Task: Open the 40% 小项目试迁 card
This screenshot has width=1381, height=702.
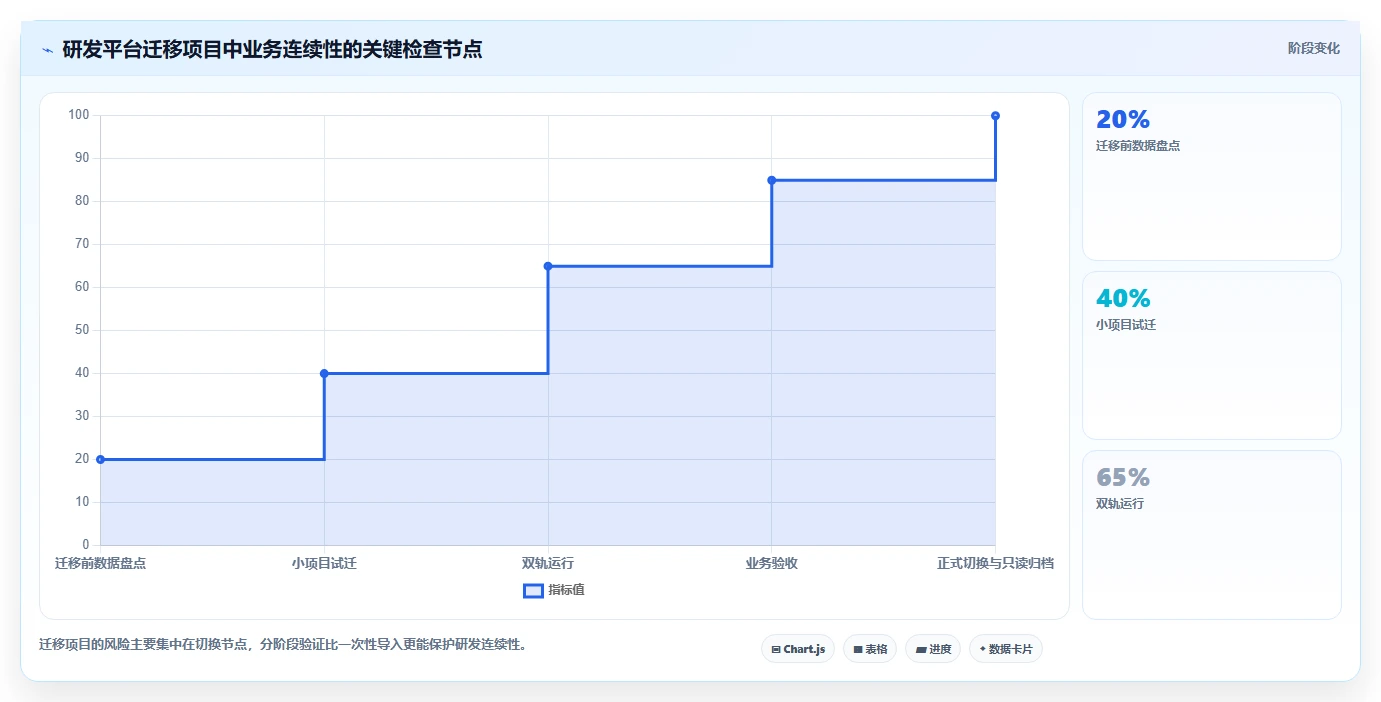Action: pos(1211,355)
